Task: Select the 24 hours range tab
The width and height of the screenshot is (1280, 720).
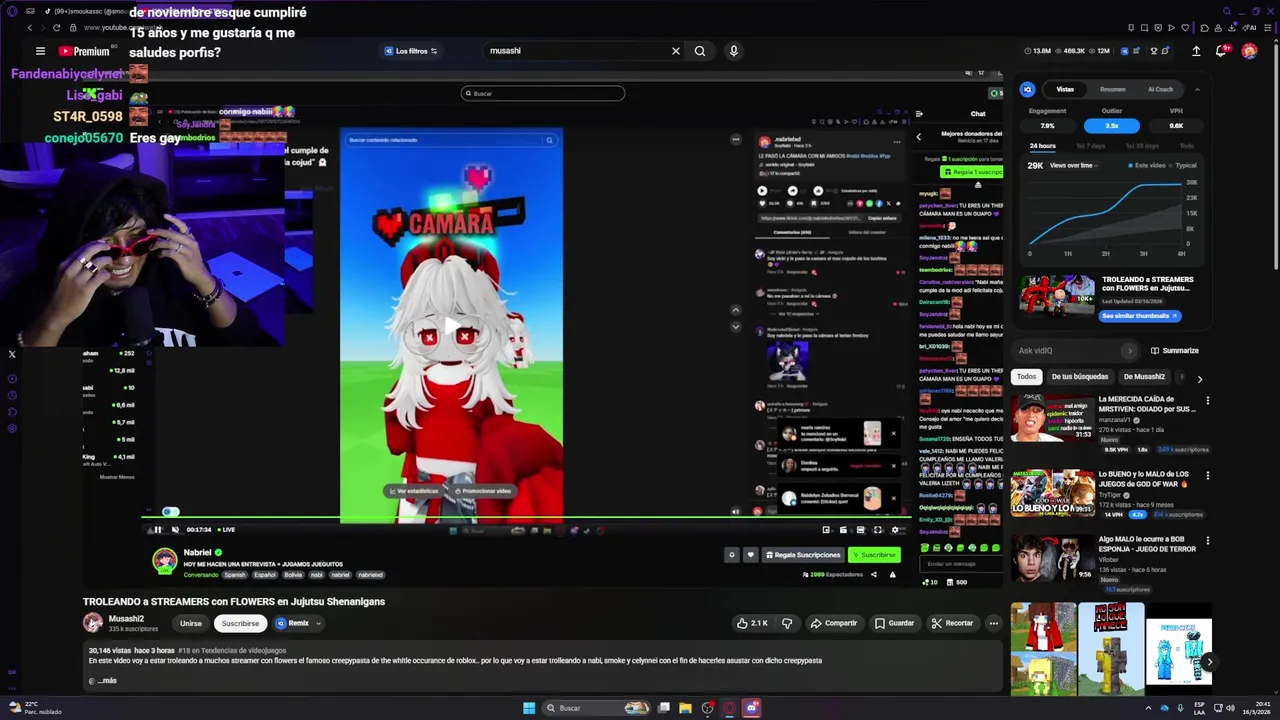Action: [x=1042, y=146]
